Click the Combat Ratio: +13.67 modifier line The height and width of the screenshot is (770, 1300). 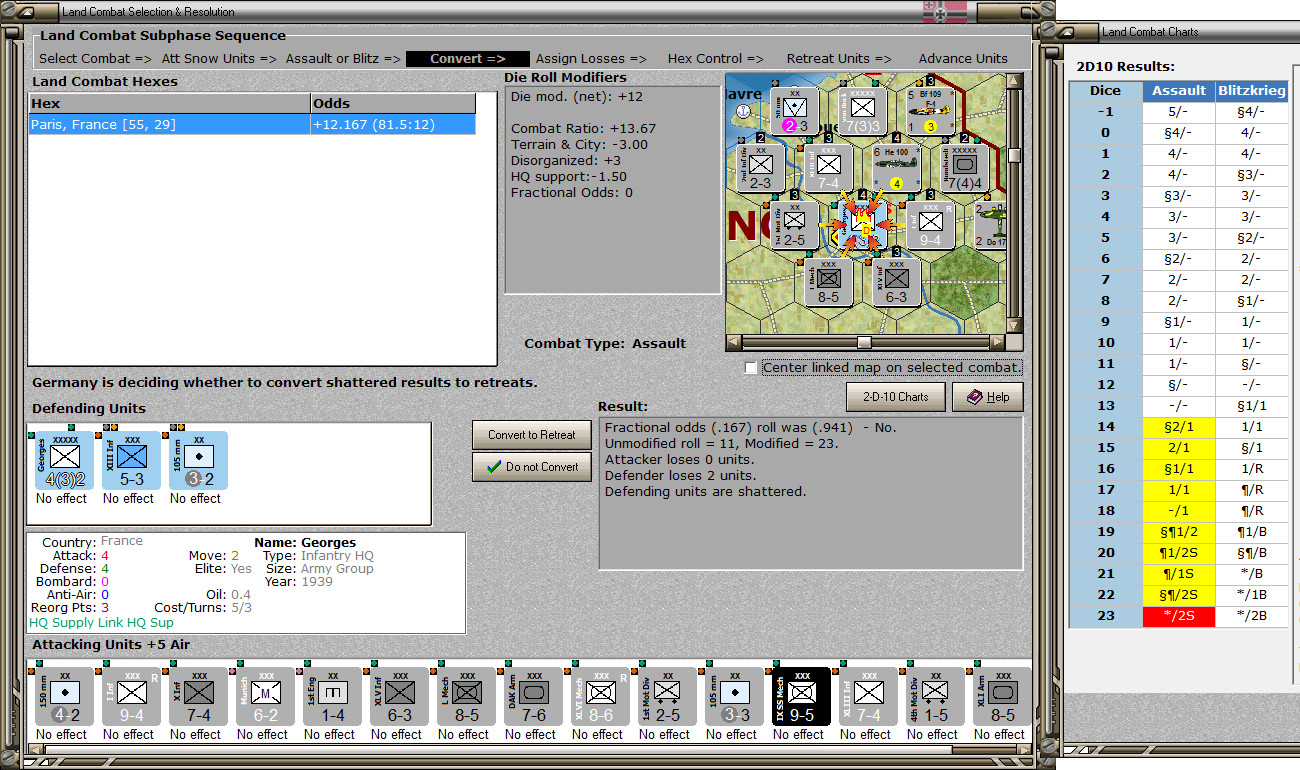[x=583, y=129]
